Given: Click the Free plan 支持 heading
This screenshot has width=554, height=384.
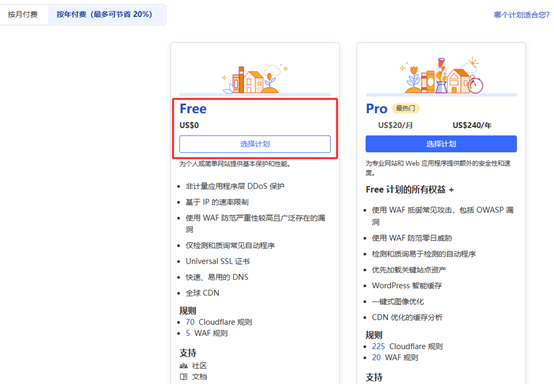Looking at the screenshot, I should pos(188,353).
